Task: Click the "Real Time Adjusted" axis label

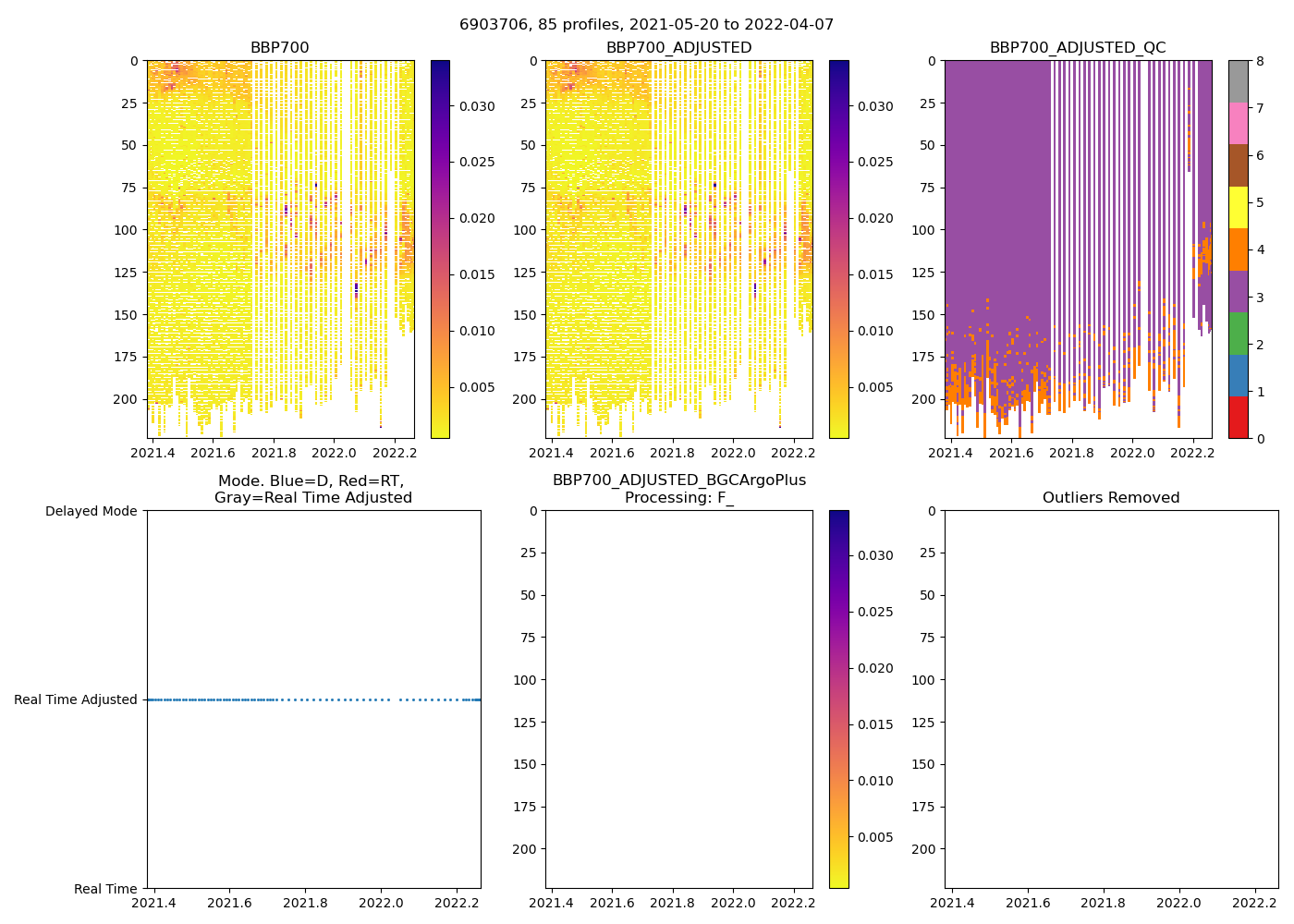Action: tap(76, 700)
